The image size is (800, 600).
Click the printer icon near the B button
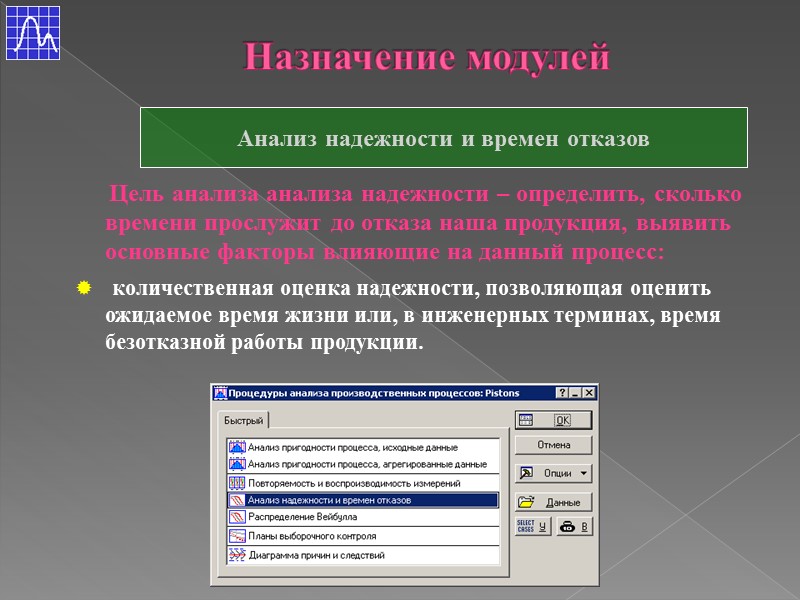566,528
